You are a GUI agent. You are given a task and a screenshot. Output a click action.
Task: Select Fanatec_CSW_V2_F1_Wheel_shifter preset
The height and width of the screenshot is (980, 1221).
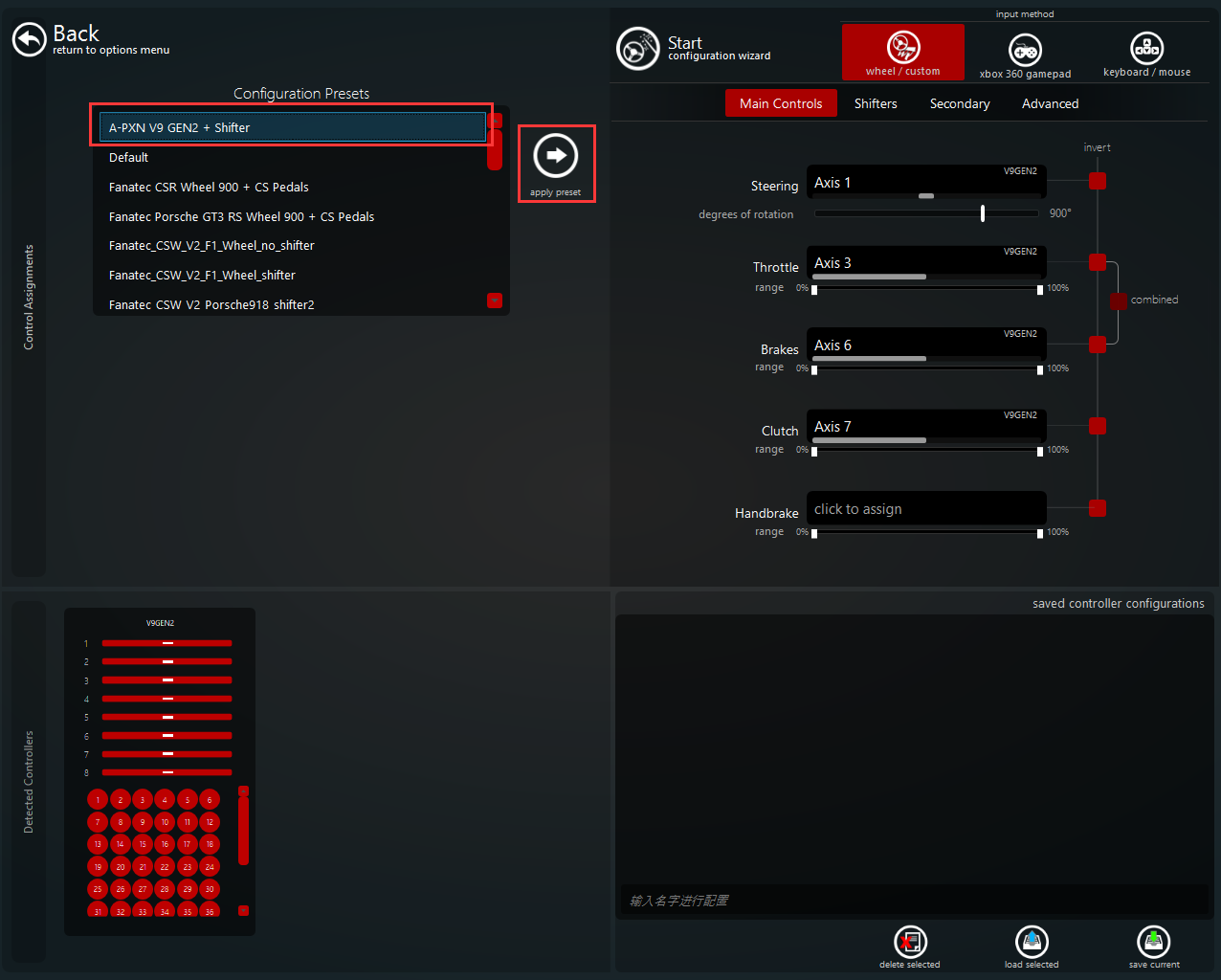click(293, 275)
